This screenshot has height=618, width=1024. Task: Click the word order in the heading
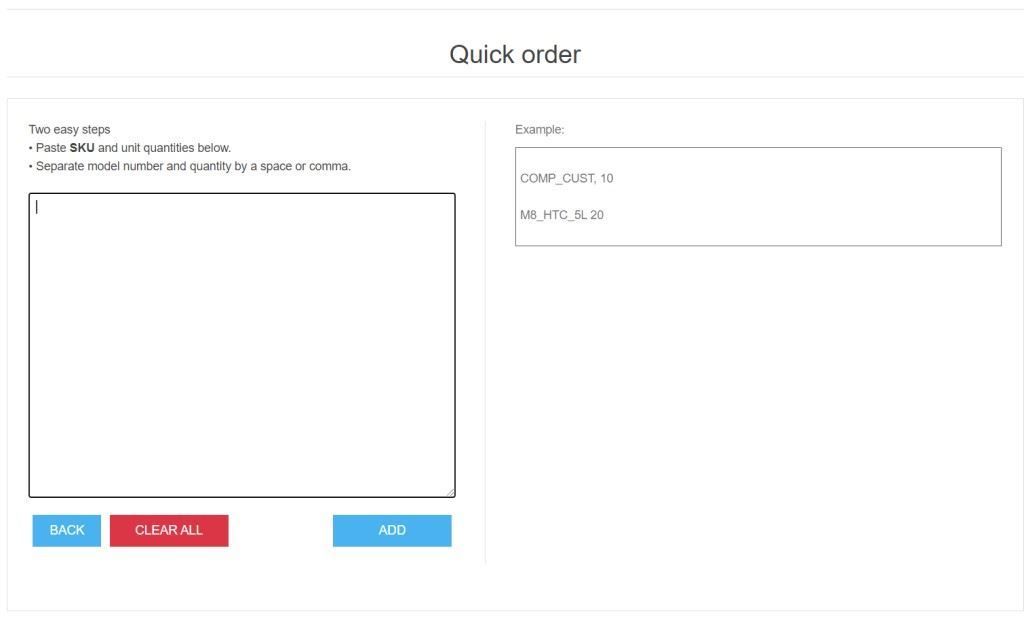point(551,54)
